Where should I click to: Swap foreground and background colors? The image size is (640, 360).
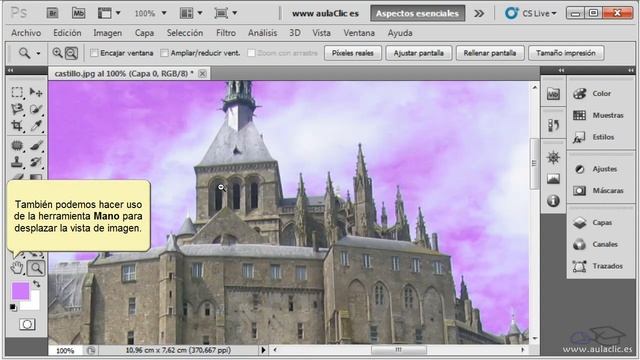click(x=37, y=284)
